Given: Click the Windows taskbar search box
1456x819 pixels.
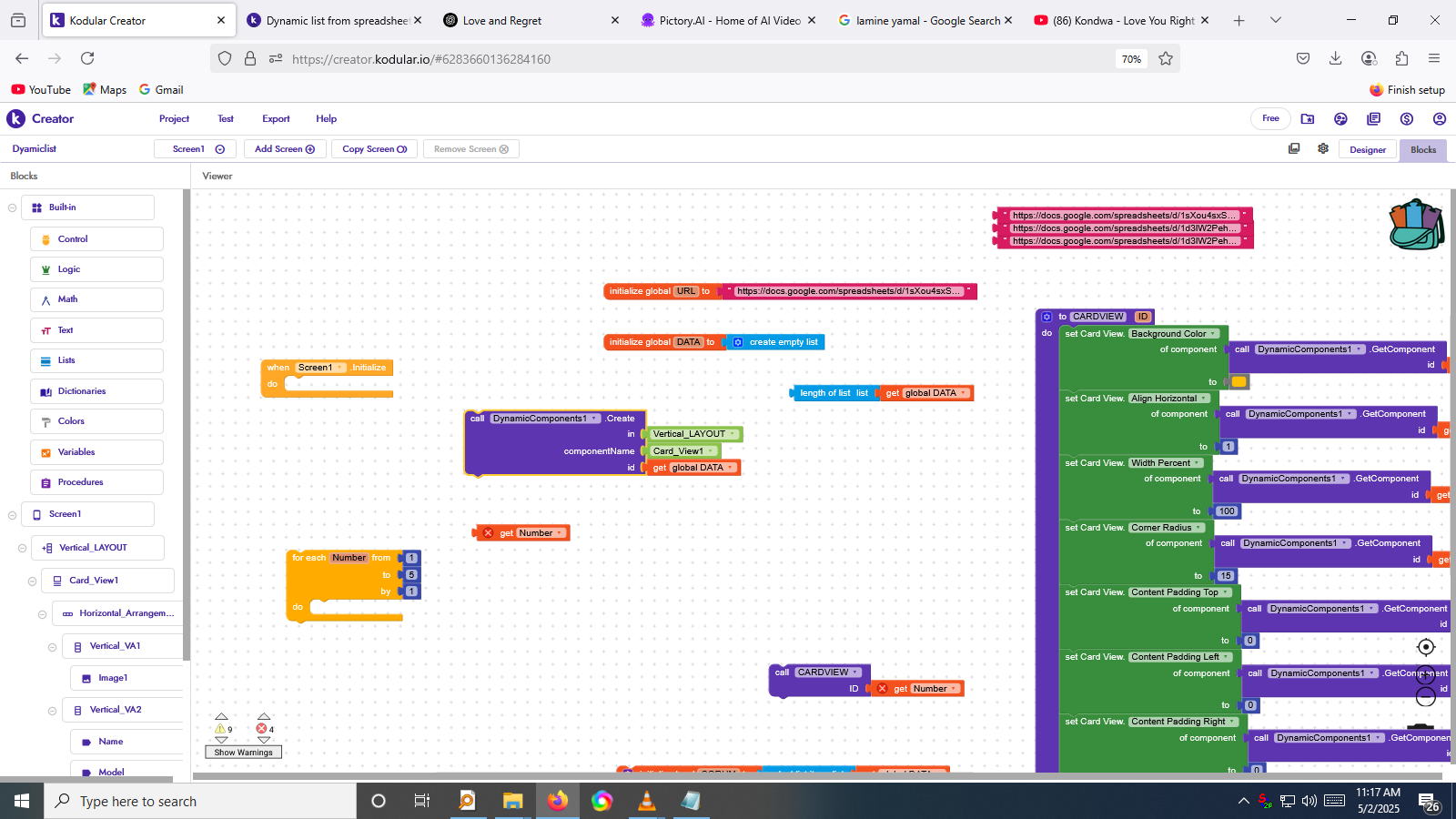Looking at the screenshot, I should point(198,801).
